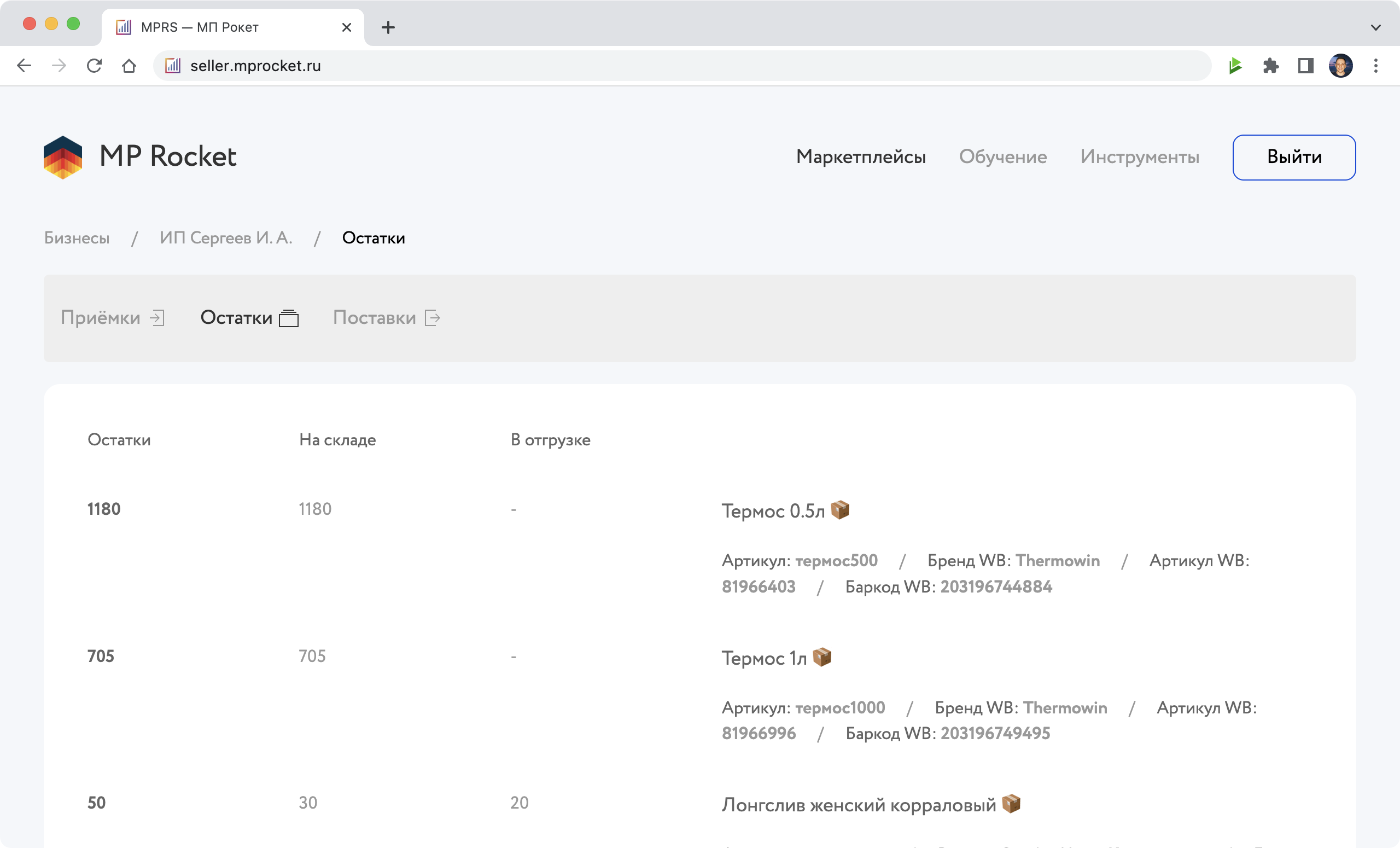This screenshot has width=1400, height=848.
Task: Switch to the Поставки tab
Action: pyautogui.click(x=386, y=317)
